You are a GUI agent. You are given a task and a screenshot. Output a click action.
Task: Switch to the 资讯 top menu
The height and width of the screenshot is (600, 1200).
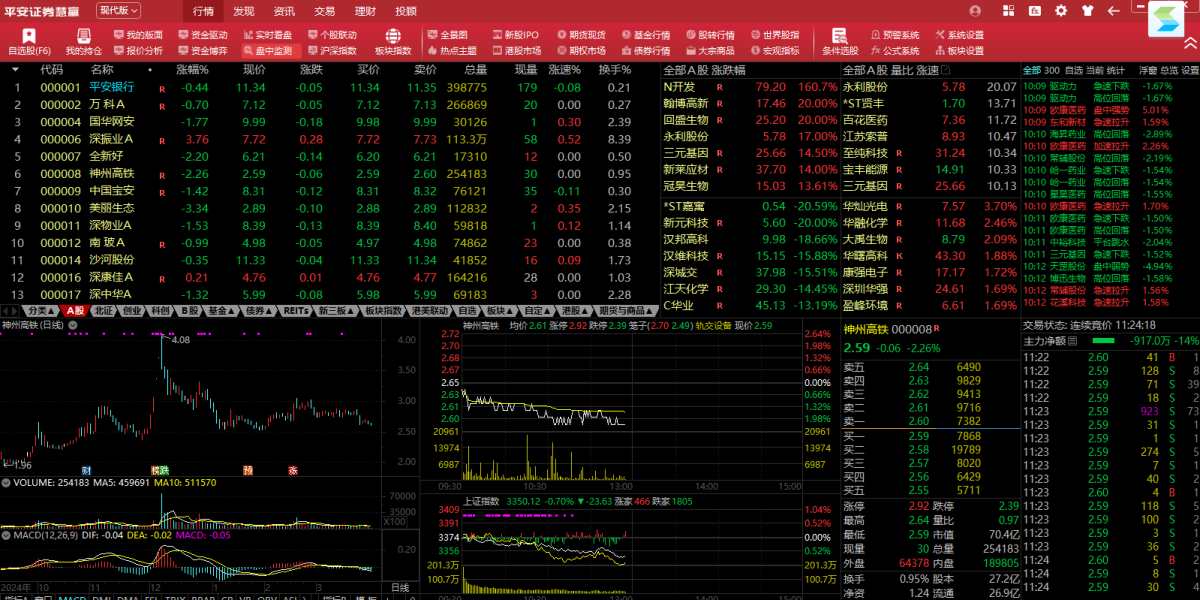[284, 11]
